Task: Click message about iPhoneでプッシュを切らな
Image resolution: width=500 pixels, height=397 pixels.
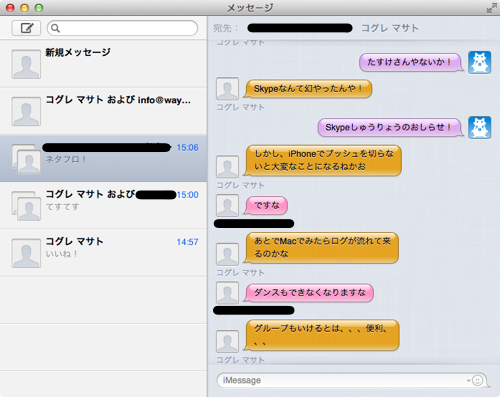Action: (322, 160)
